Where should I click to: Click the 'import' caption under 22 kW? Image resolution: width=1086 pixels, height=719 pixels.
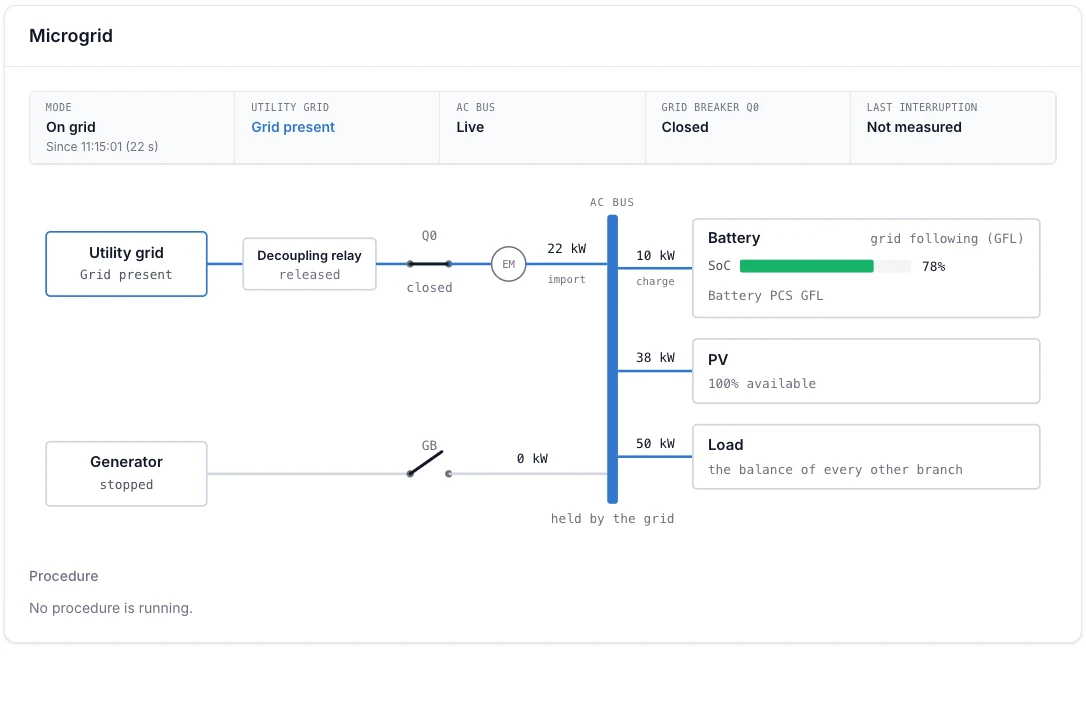[x=567, y=279]
